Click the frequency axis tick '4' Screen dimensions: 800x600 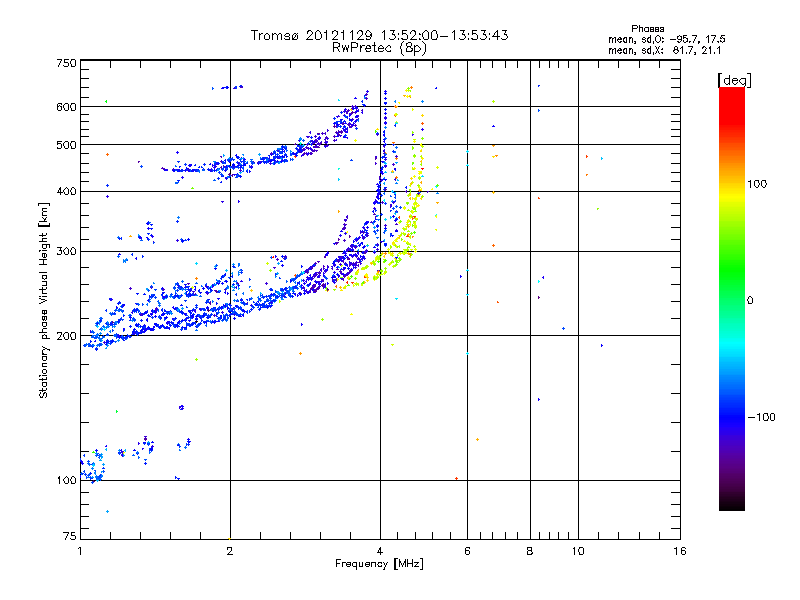pos(380,551)
